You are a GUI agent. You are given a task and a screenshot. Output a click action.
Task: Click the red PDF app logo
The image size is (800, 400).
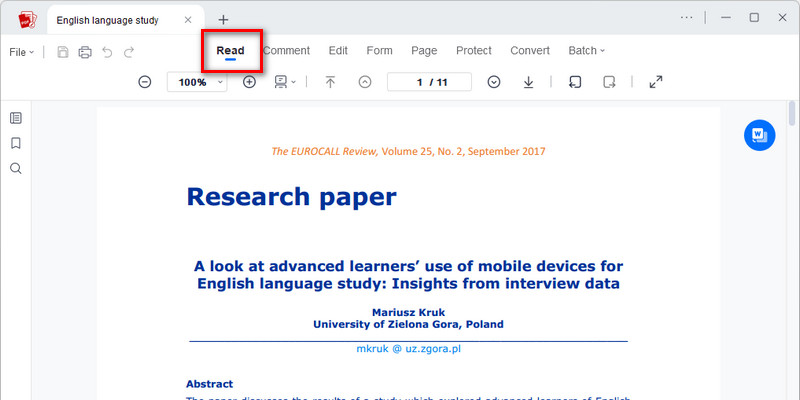coord(28,20)
